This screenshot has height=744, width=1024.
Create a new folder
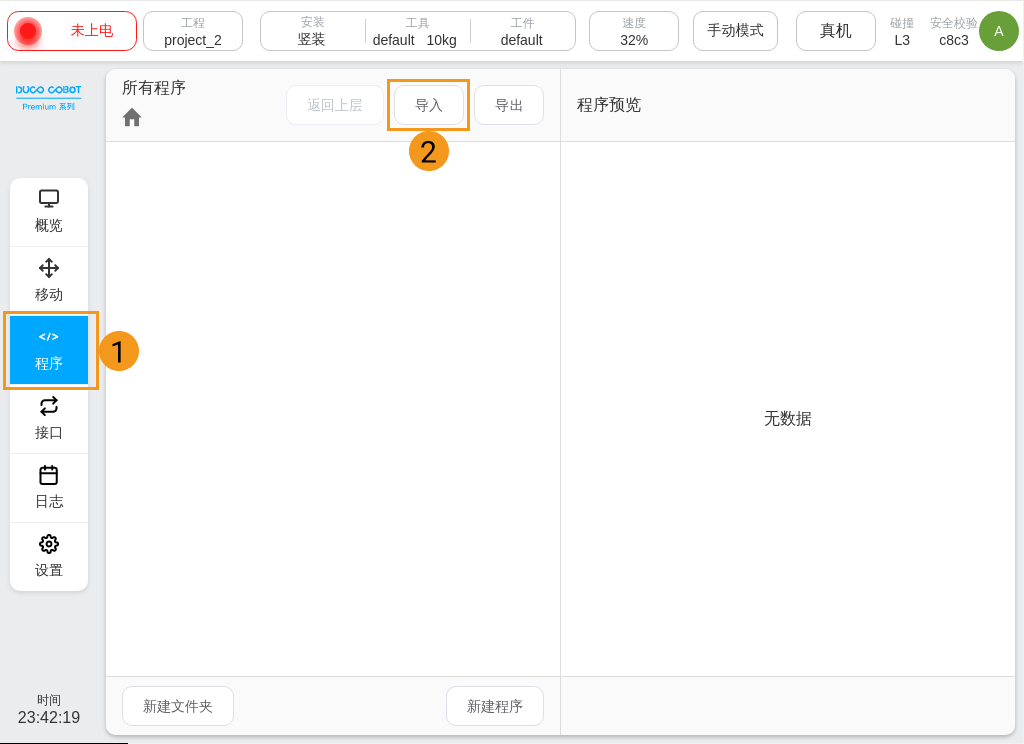pyautogui.click(x=178, y=706)
